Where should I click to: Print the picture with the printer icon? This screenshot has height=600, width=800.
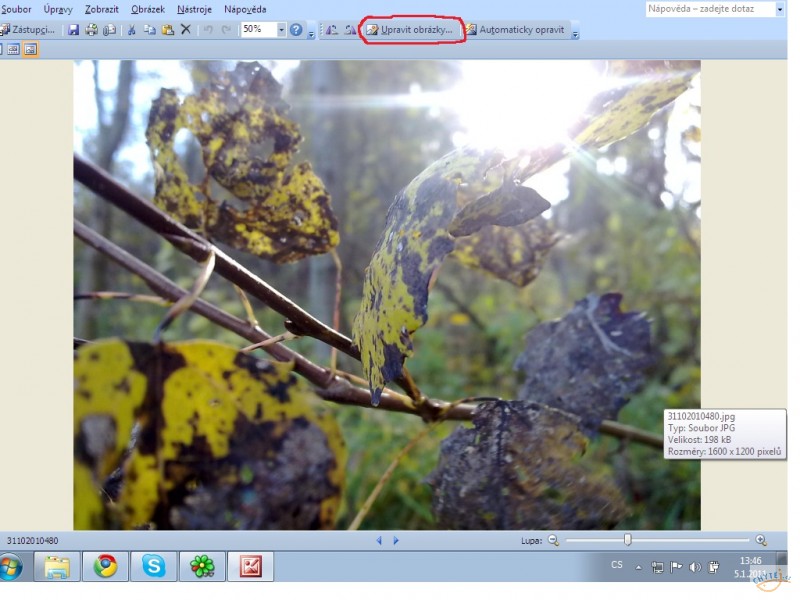pos(91,30)
